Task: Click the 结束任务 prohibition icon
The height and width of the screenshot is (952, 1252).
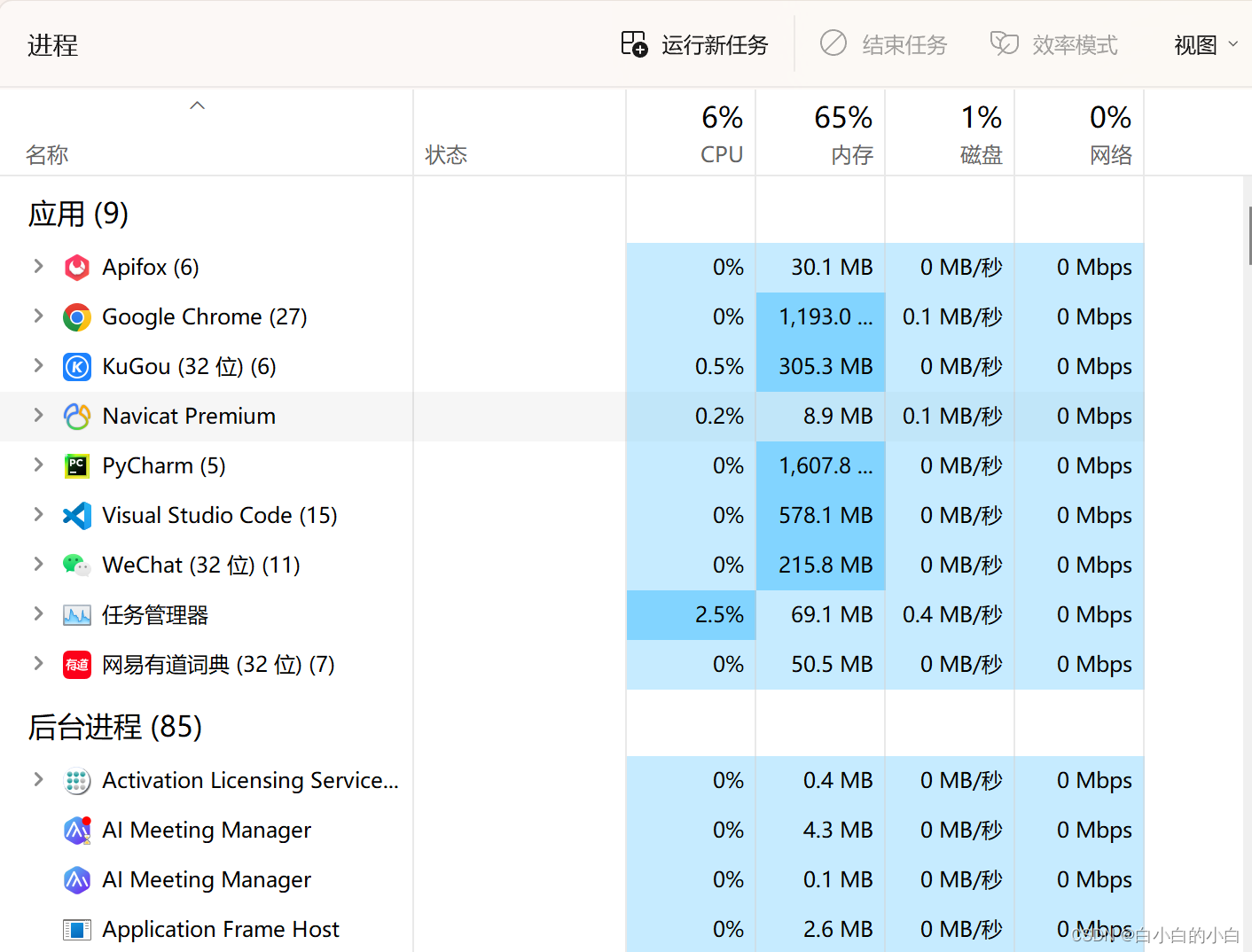Action: pos(833,43)
